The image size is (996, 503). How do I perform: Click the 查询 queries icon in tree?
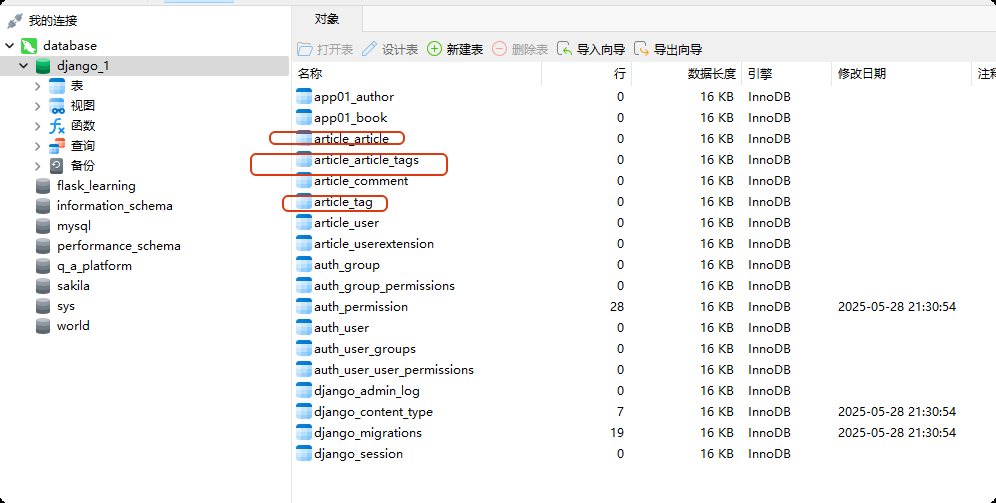coord(57,146)
